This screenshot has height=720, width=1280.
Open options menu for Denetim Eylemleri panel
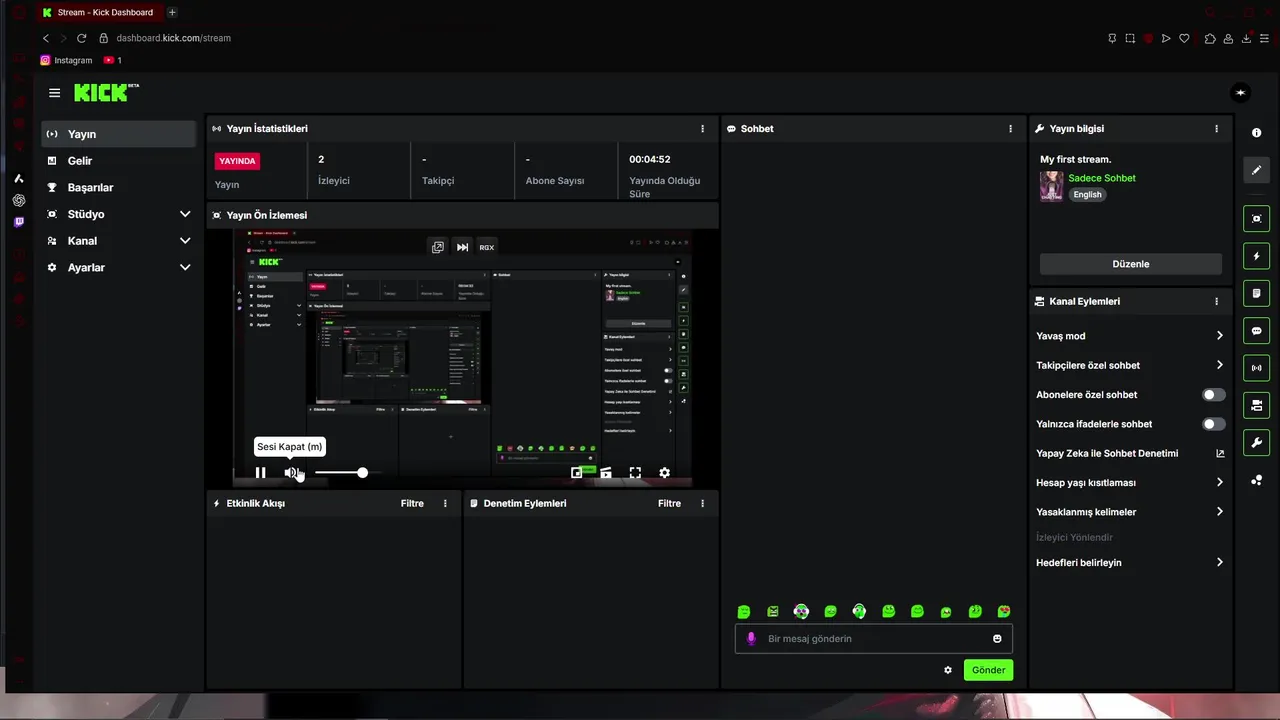702,504
